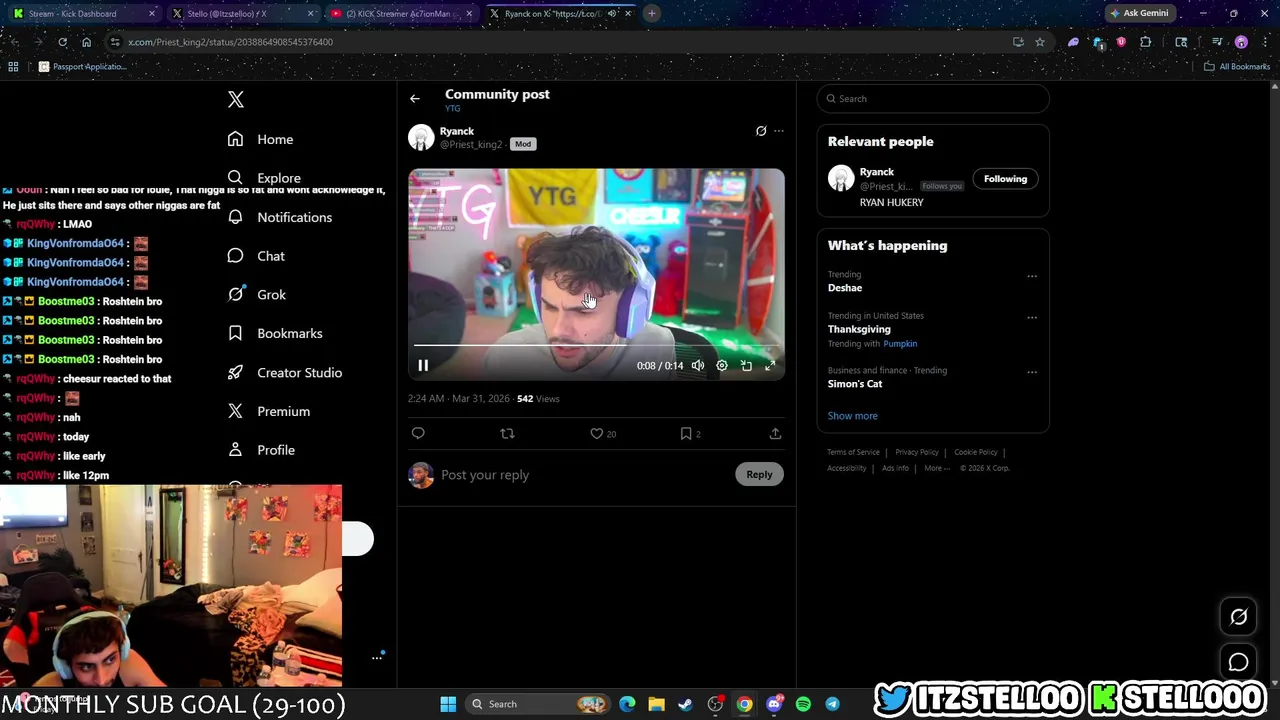1280x720 pixels.
Task: Click the address bar URL
Action: click(230, 42)
